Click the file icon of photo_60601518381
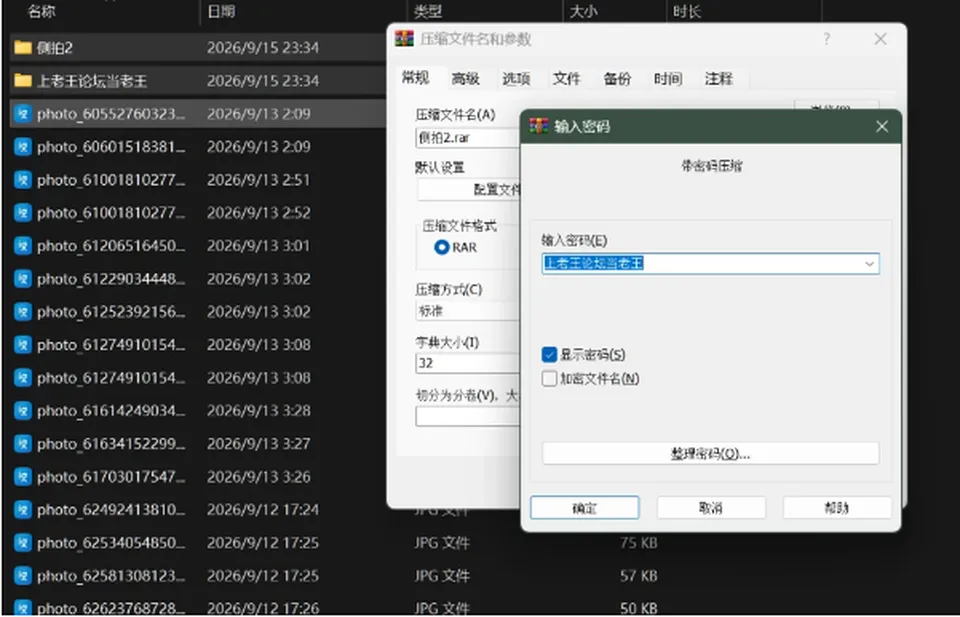The image size is (960, 617). tap(23, 147)
